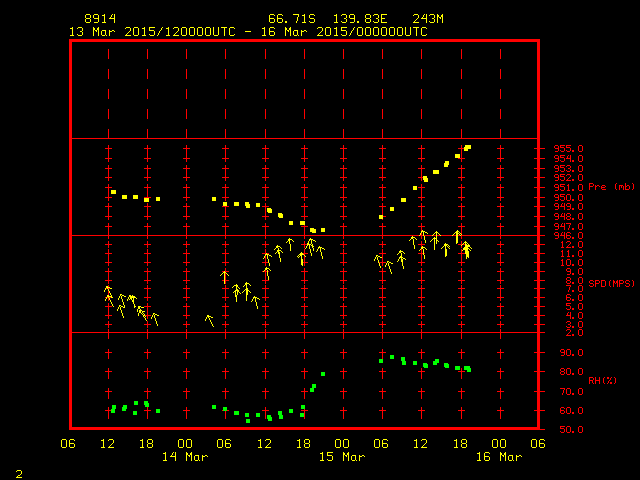Pick humidity tick label 50.0
This screenshot has width=640, height=480.
[x=571, y=430]
